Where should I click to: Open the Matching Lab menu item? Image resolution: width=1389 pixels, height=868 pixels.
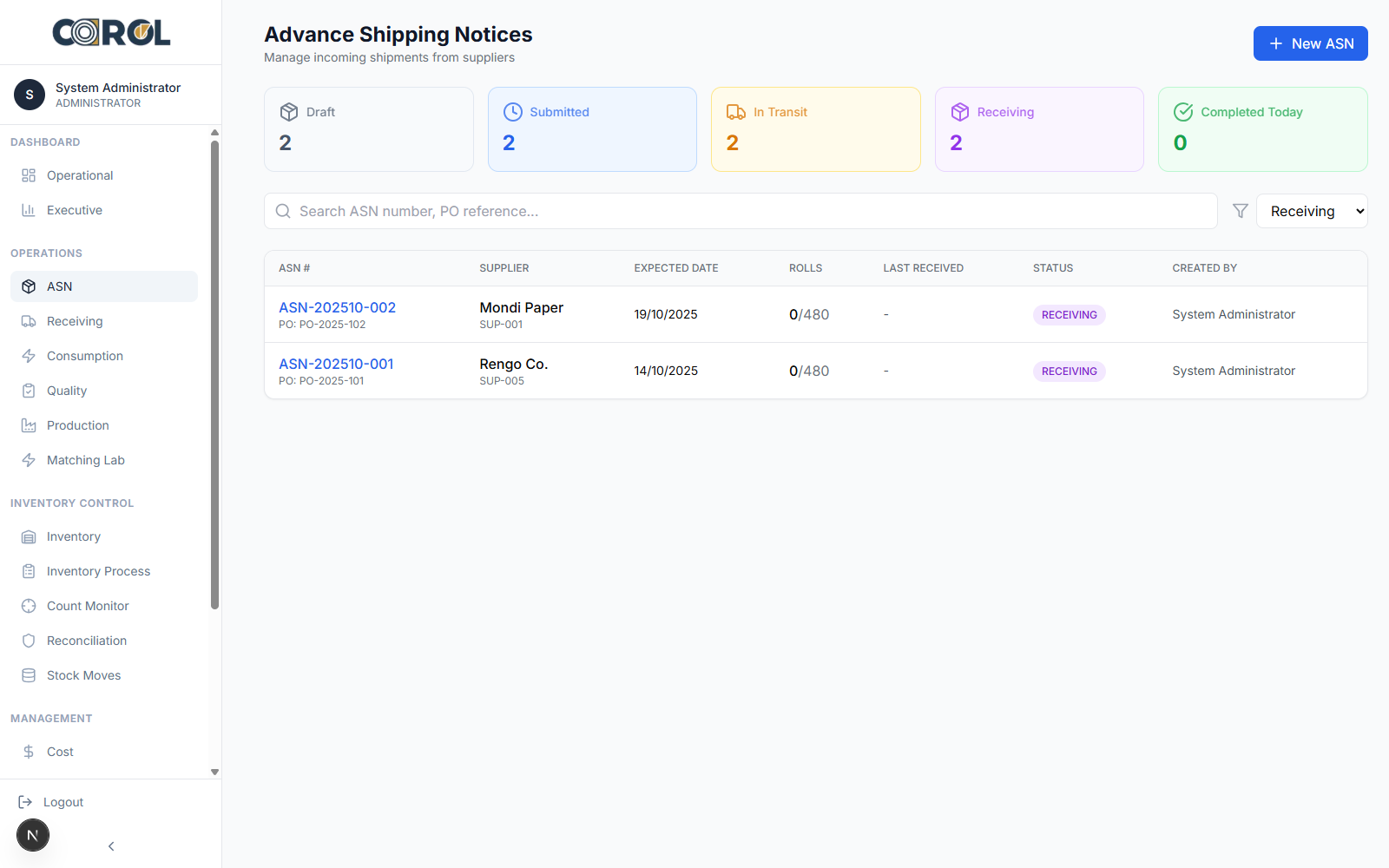pos(85,460)
